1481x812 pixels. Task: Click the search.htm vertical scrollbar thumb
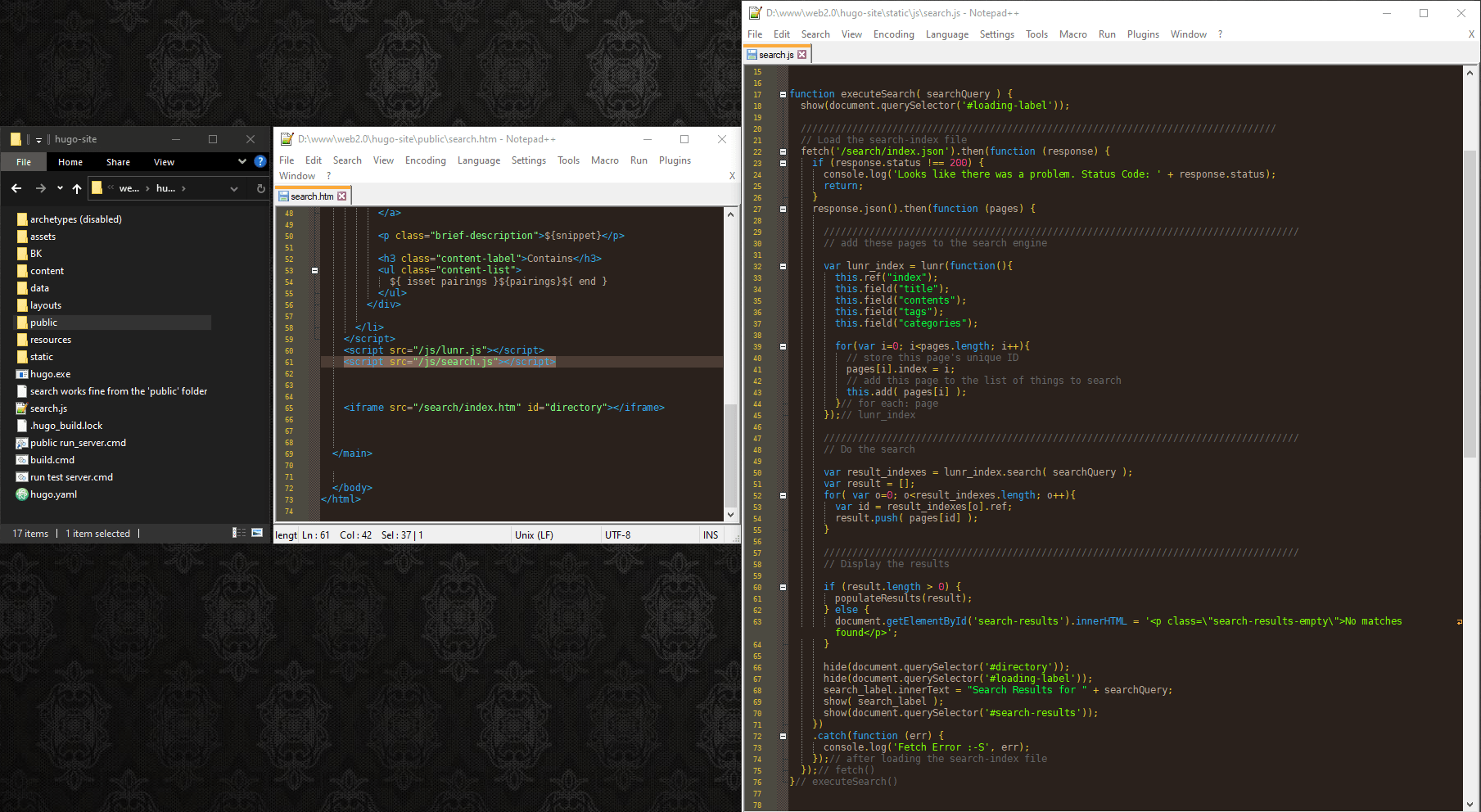coord(730,454)
